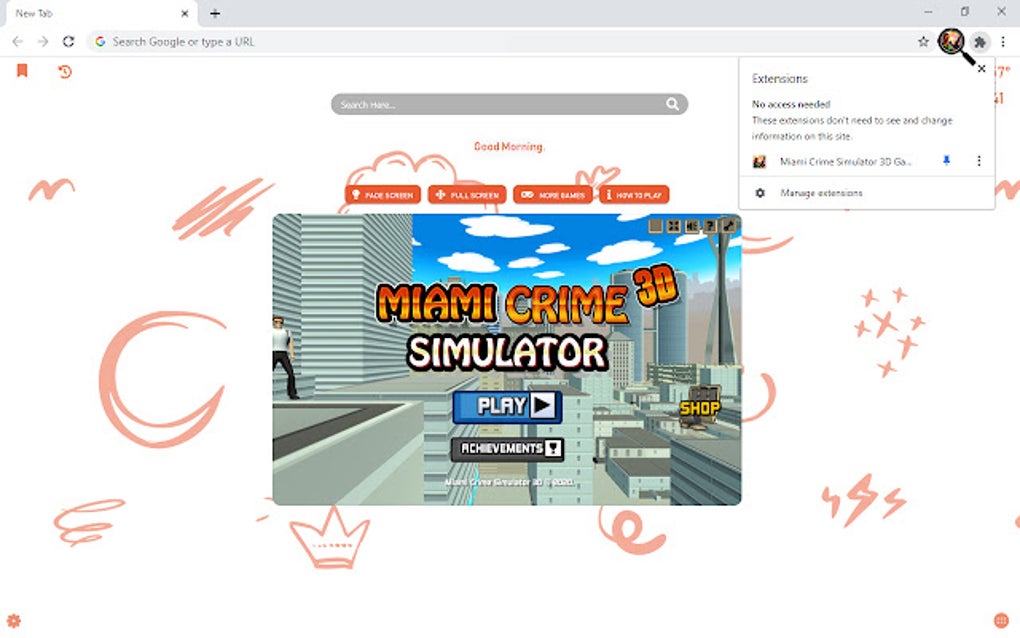Go back to the previous page
This screenshot has height=638, width=1020.
[18, 42]
